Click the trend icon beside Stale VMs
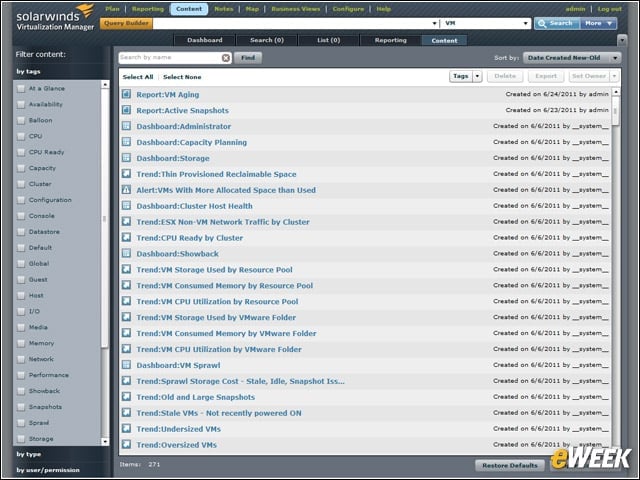The image size is (640, 480). point(127,413)
